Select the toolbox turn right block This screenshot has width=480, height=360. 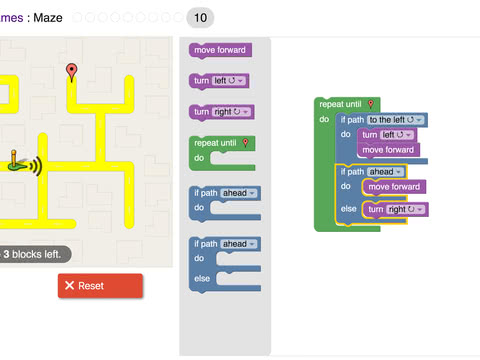click(x=221, y=112)
